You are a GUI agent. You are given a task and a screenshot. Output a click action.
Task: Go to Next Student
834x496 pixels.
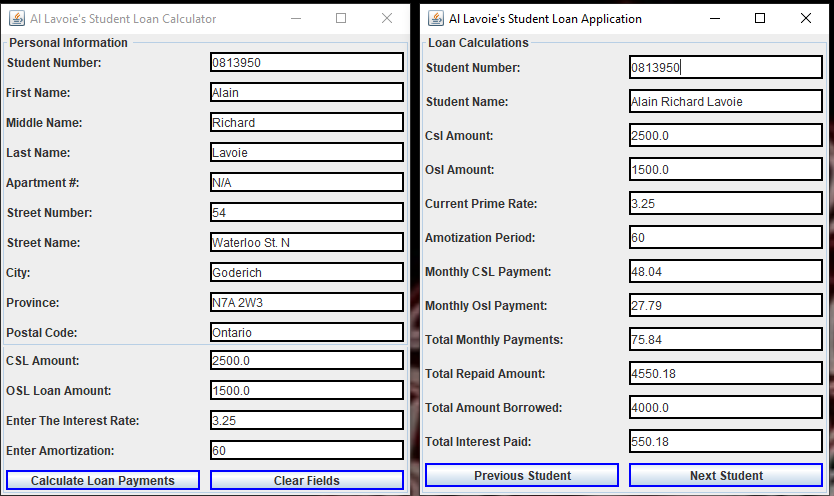pos(726,475)
